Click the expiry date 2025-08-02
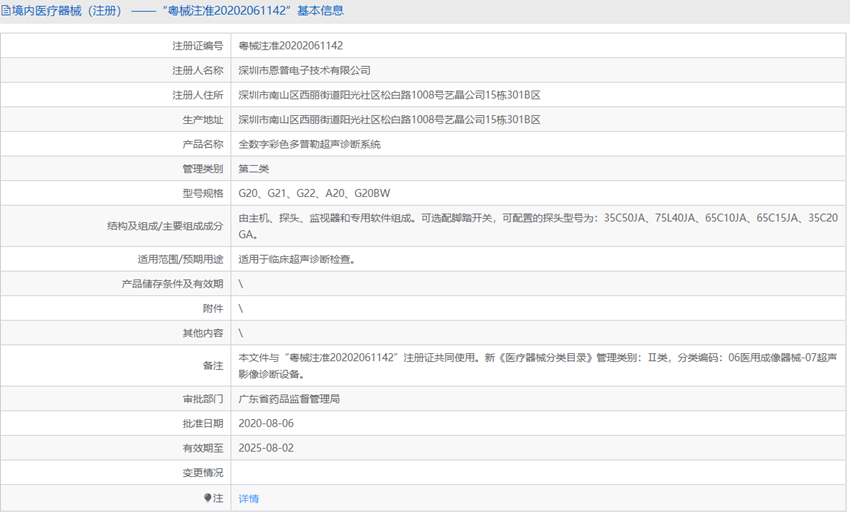This screenshot has width=850, height=513. tap(265, 448)
